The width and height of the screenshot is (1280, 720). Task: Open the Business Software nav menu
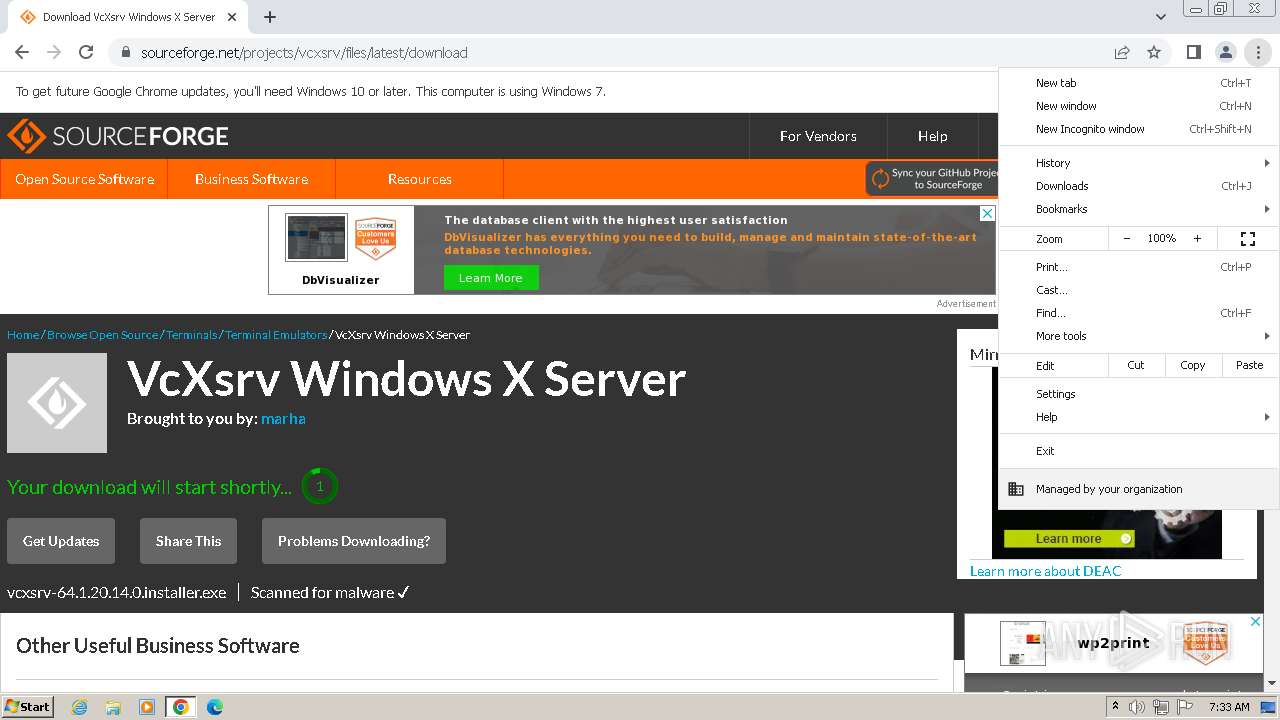coord(251,179)
